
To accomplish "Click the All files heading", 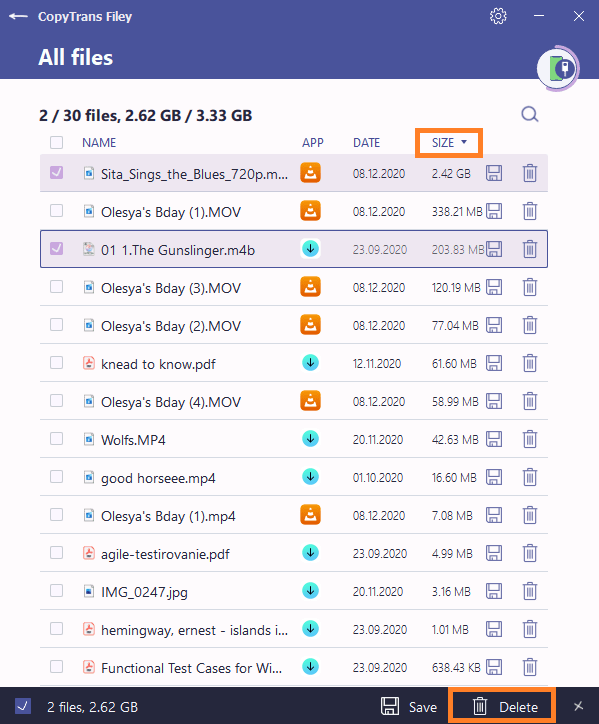I will [76, 57].
